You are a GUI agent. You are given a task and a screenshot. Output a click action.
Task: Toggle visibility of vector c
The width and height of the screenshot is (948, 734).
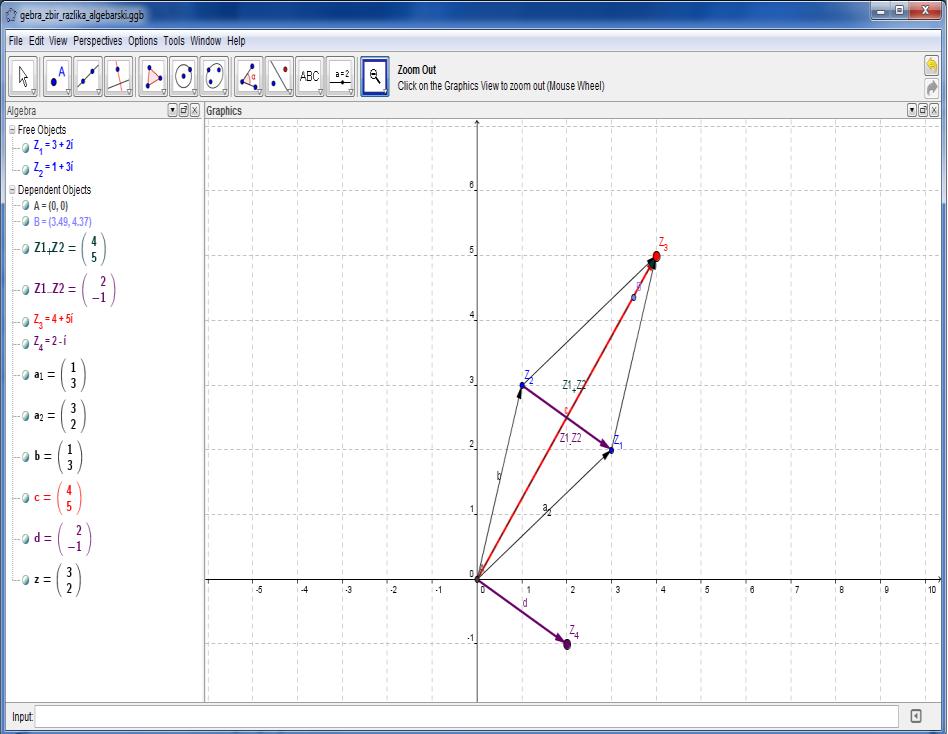25,498
